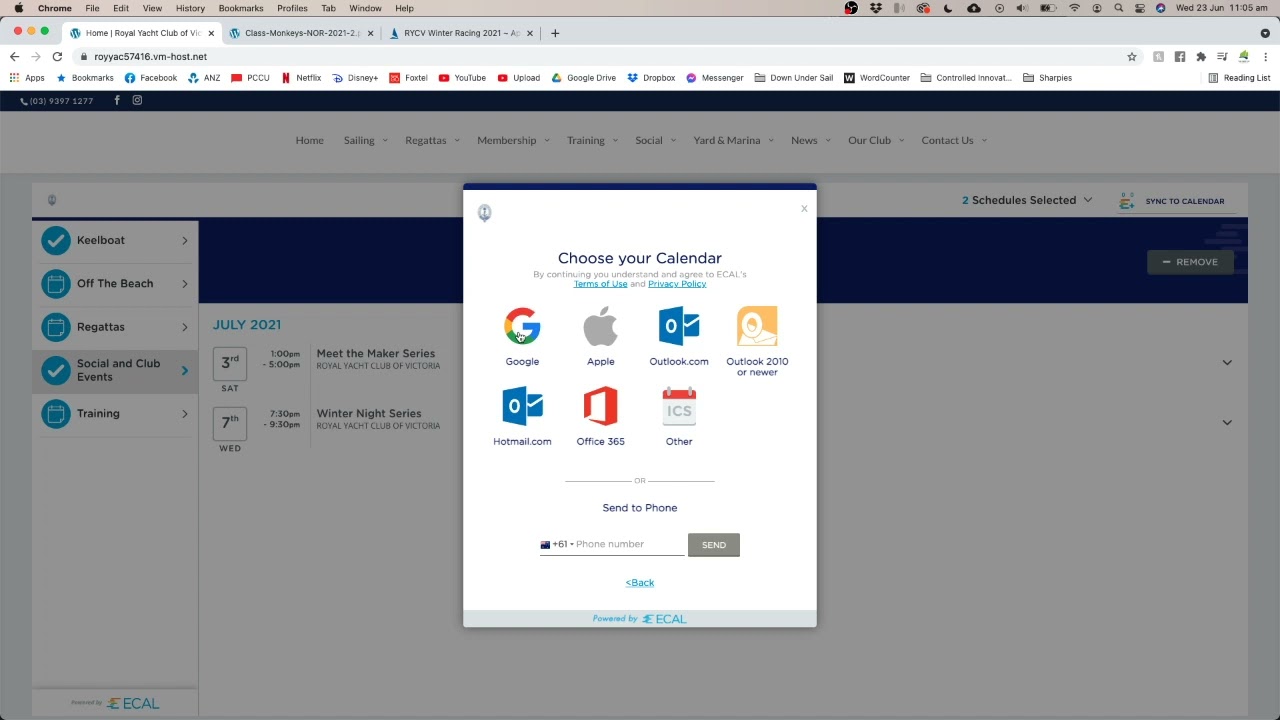The height and width of the screenshot is (720, 1280).
Task: Close the Choose your Calendar dialog
Action: pyautogui.click(x=804, y=209)
